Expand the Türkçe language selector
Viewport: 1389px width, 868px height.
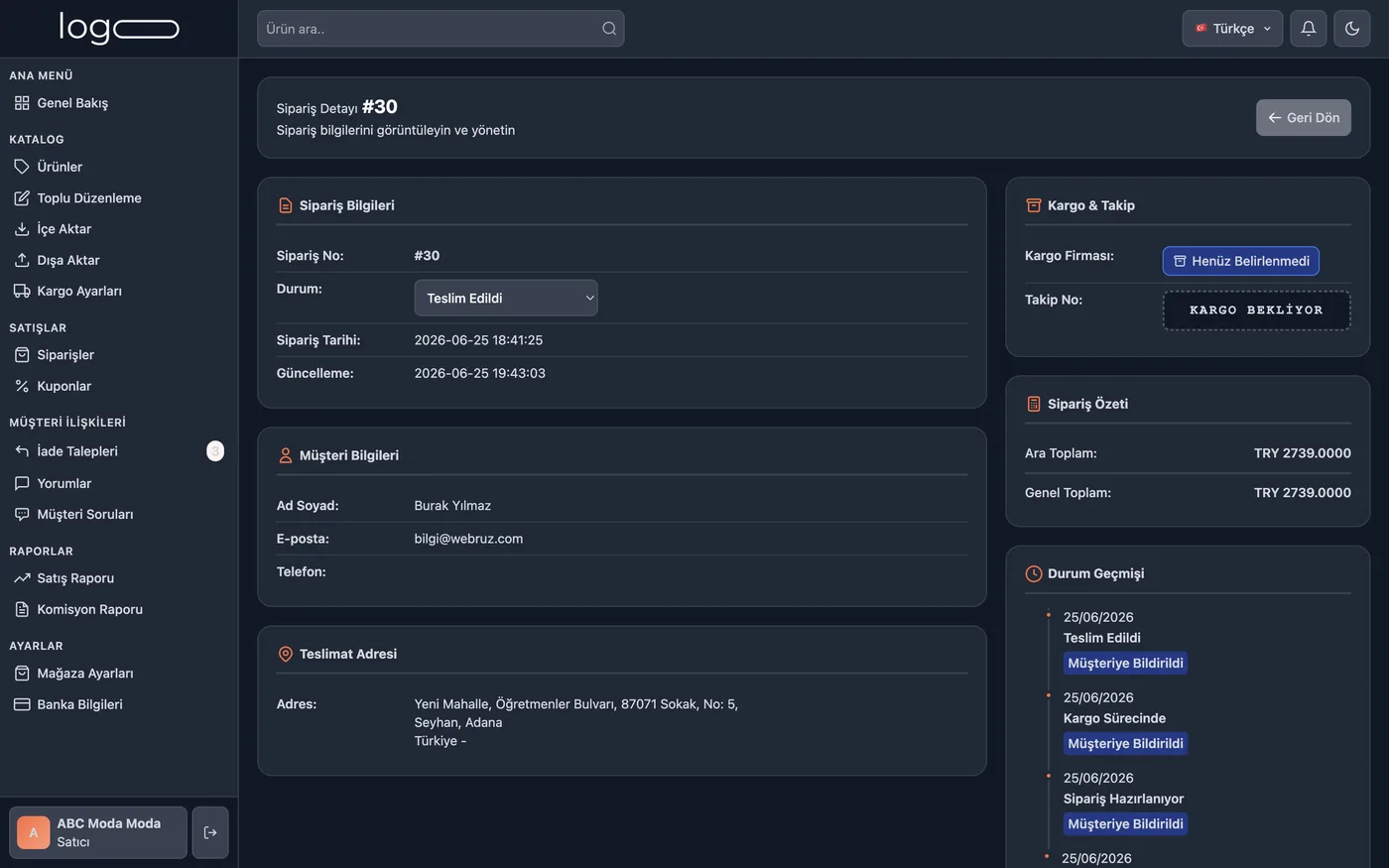pos(1232,29)
